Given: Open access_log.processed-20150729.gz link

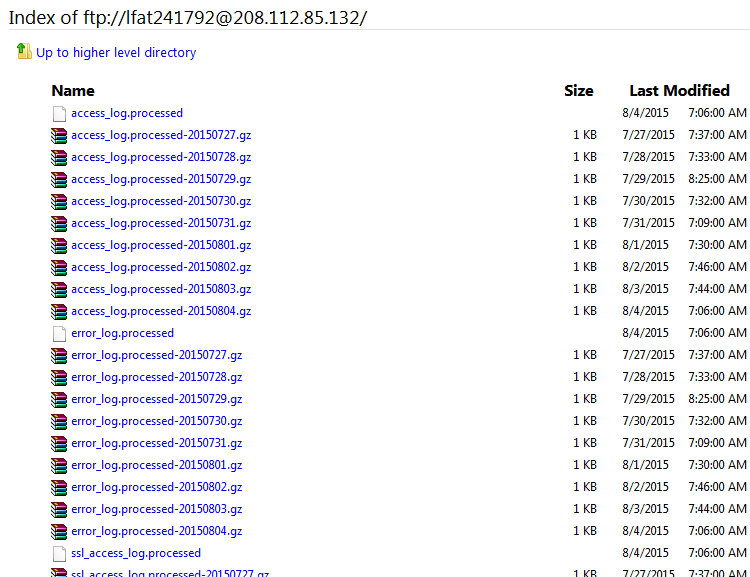Looking at the screenshot, I should tap(161, 179).
